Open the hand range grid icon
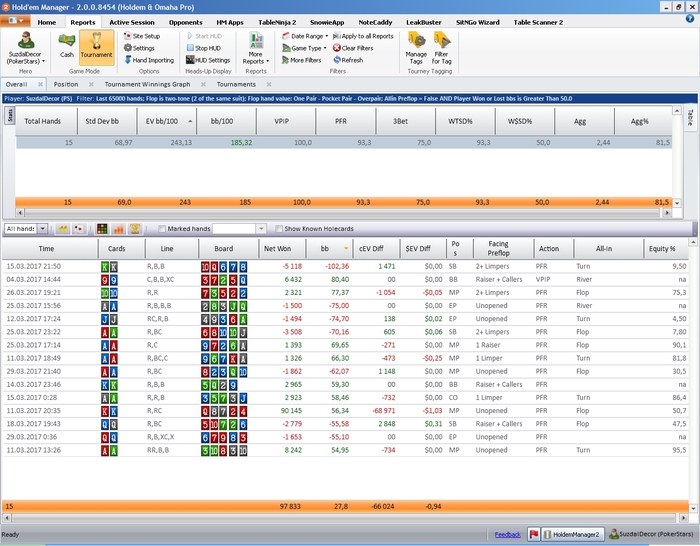The width and height of the screenshot is (700, 546). [x=102, y=229]
